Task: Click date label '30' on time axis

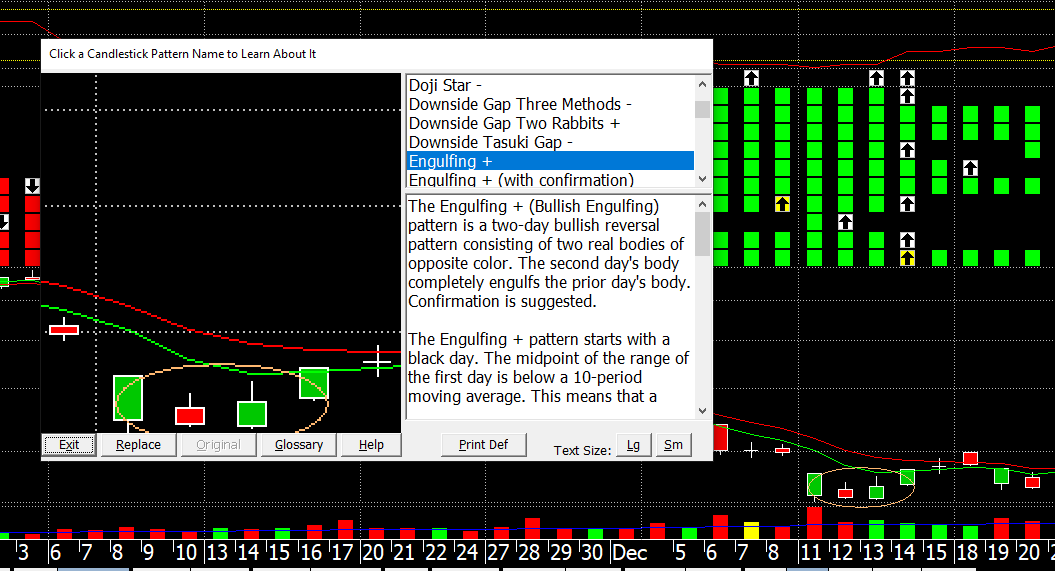Action: click(591, 553)
